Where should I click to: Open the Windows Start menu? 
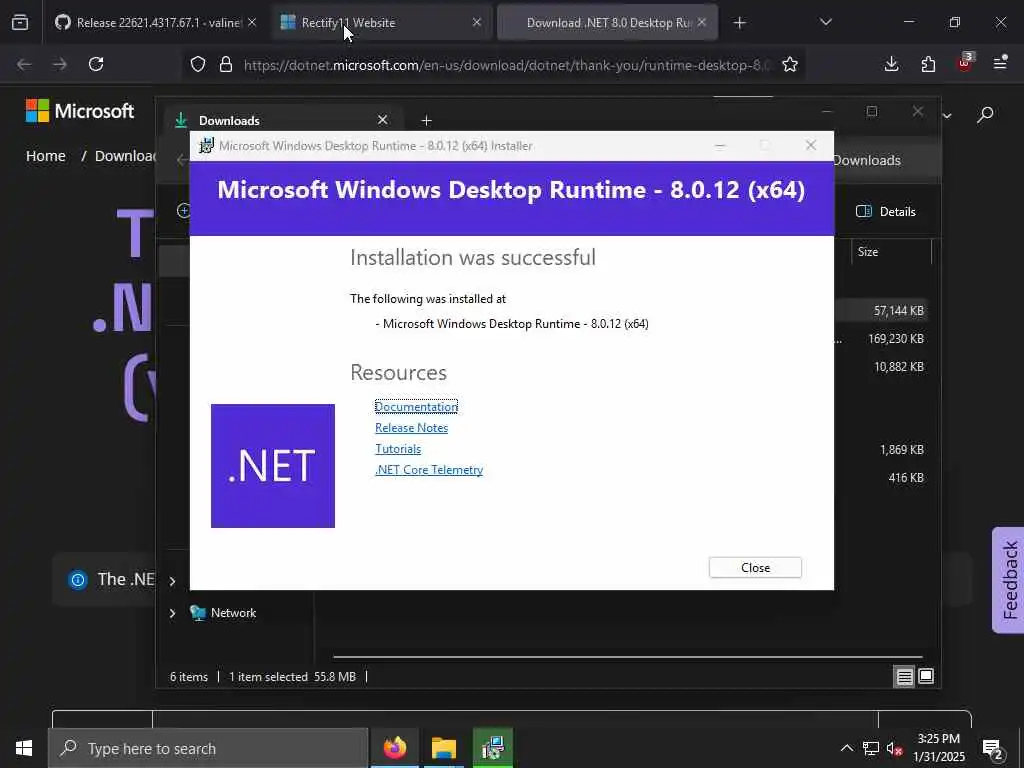(24, 748)
